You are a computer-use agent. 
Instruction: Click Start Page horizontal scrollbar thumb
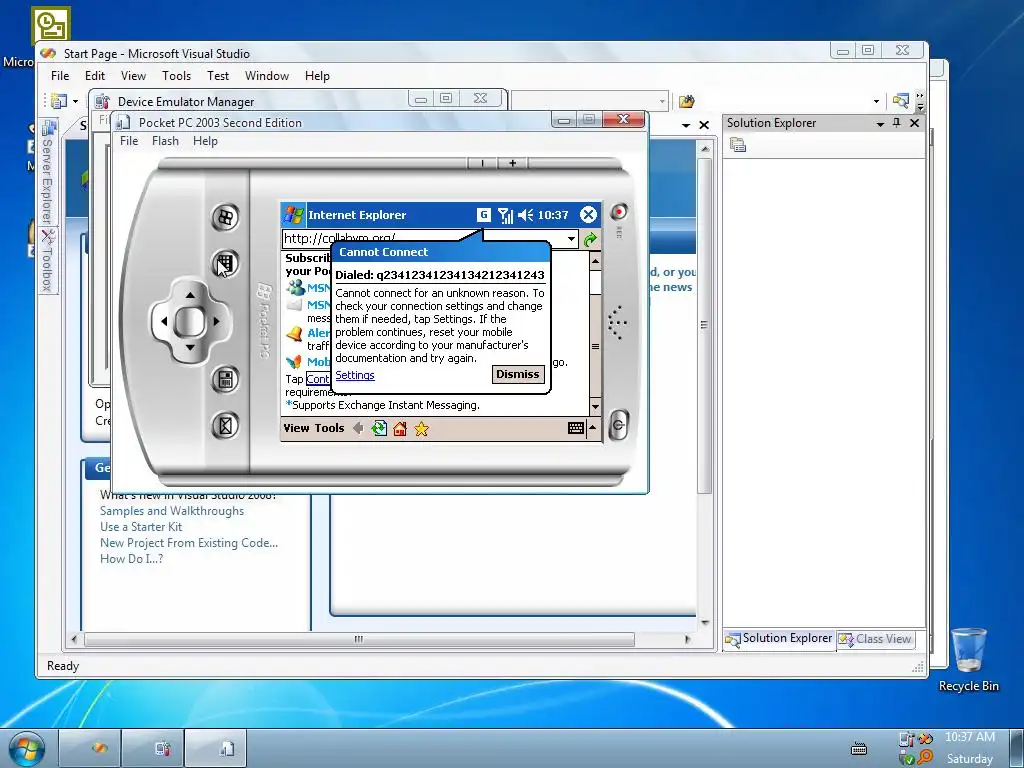click(359, 639)
